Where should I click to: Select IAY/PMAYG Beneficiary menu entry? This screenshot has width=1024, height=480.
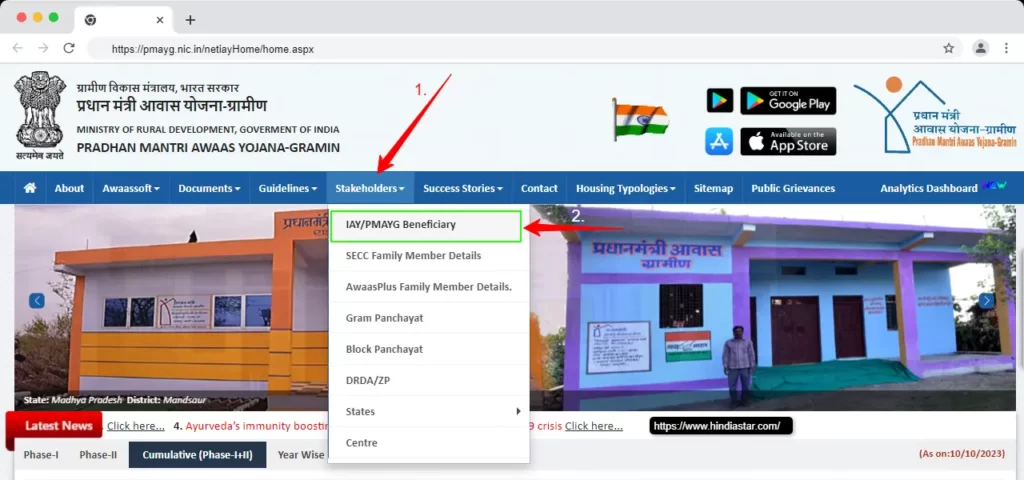click(x=426, y=225)
